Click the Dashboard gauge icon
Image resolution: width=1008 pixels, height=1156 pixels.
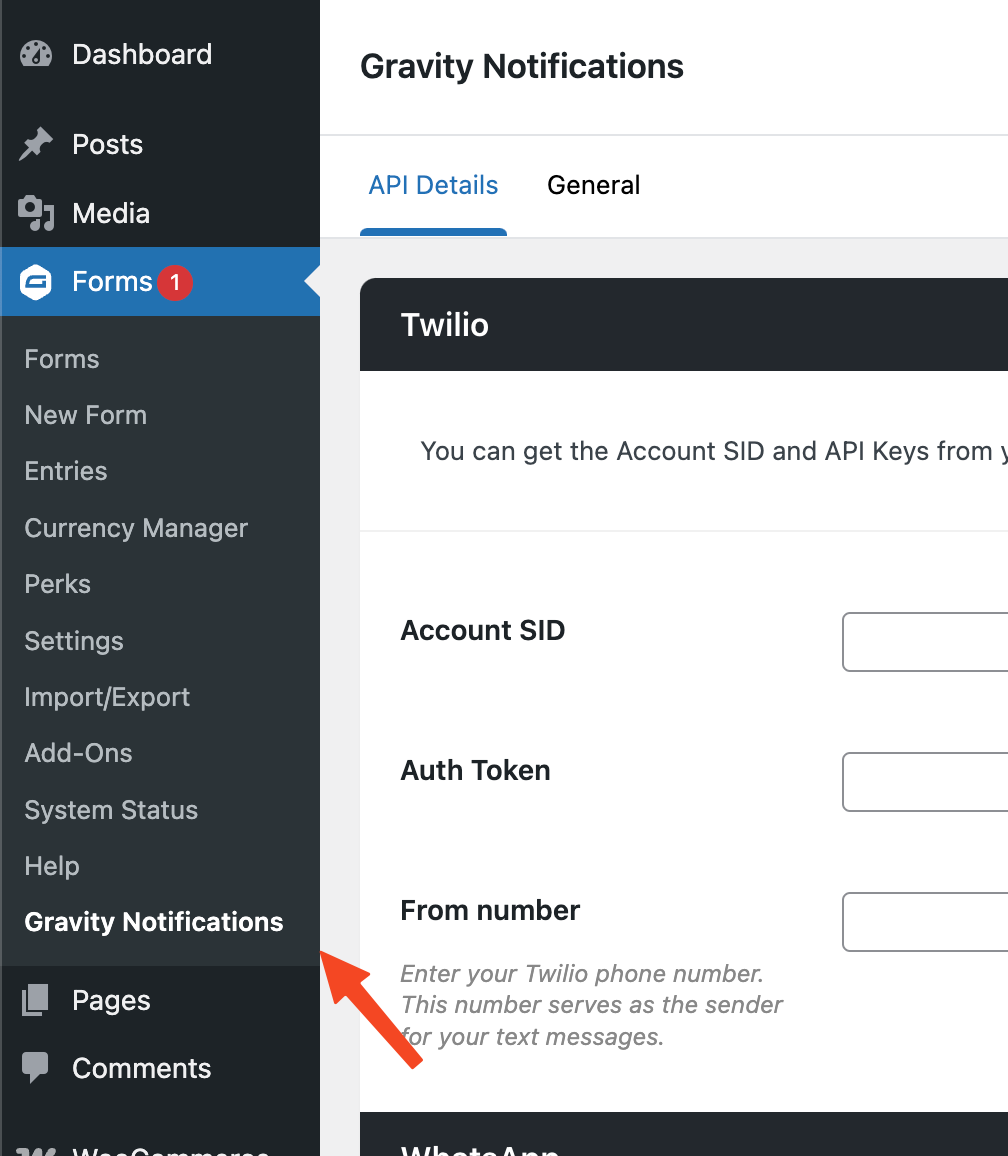[x=35, y=54]
